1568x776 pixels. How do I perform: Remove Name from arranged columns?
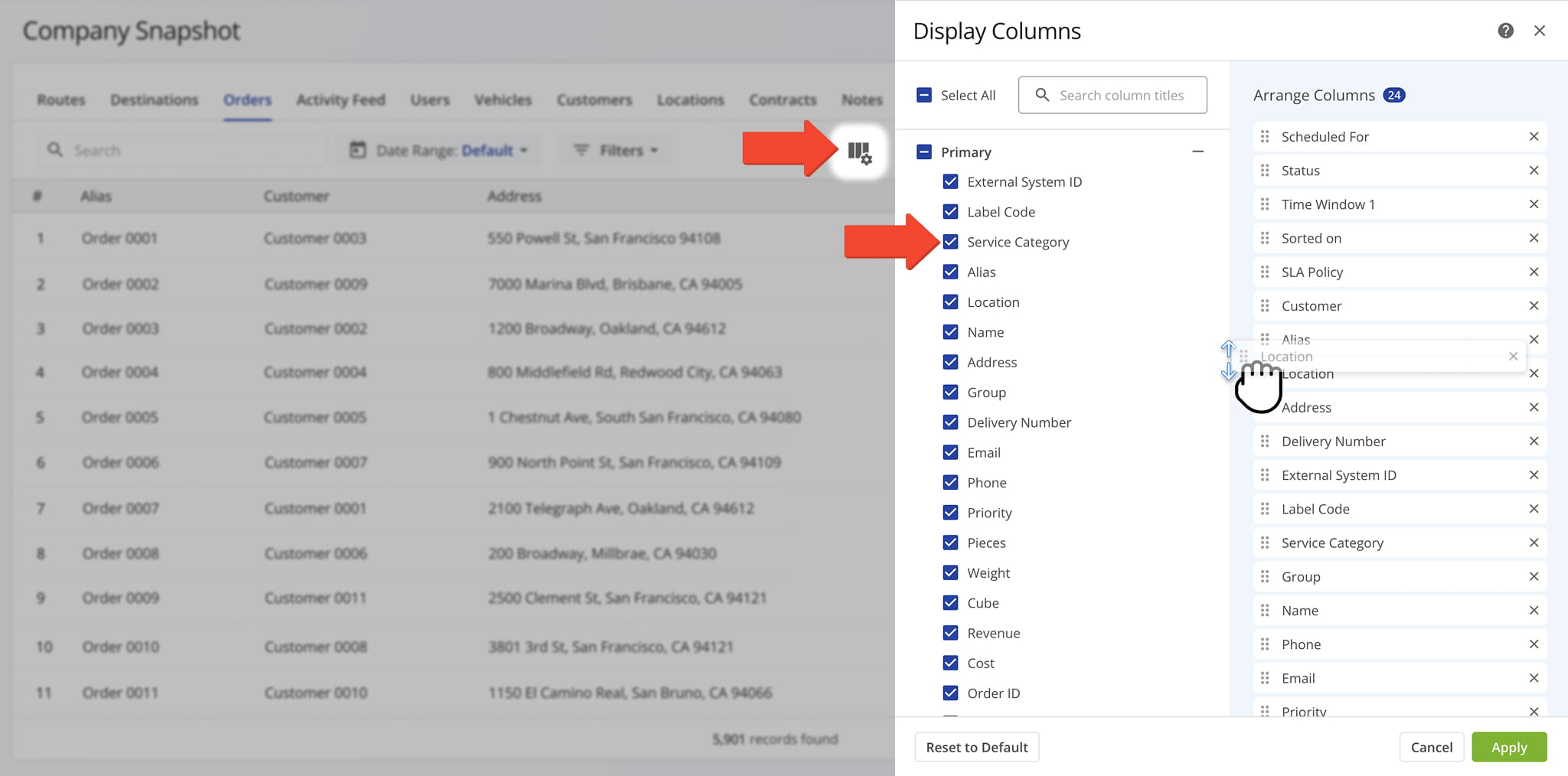[1534, 610]
